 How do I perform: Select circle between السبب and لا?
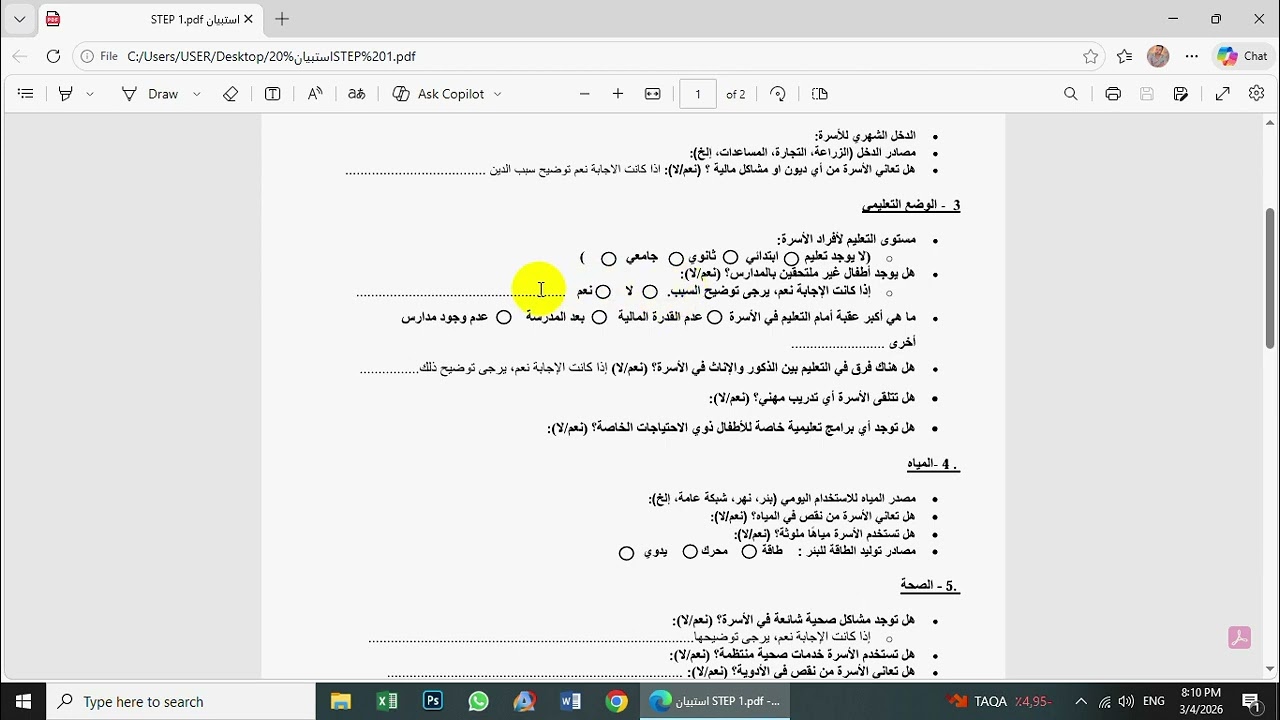pyautogui.click(x=651, y=292)
